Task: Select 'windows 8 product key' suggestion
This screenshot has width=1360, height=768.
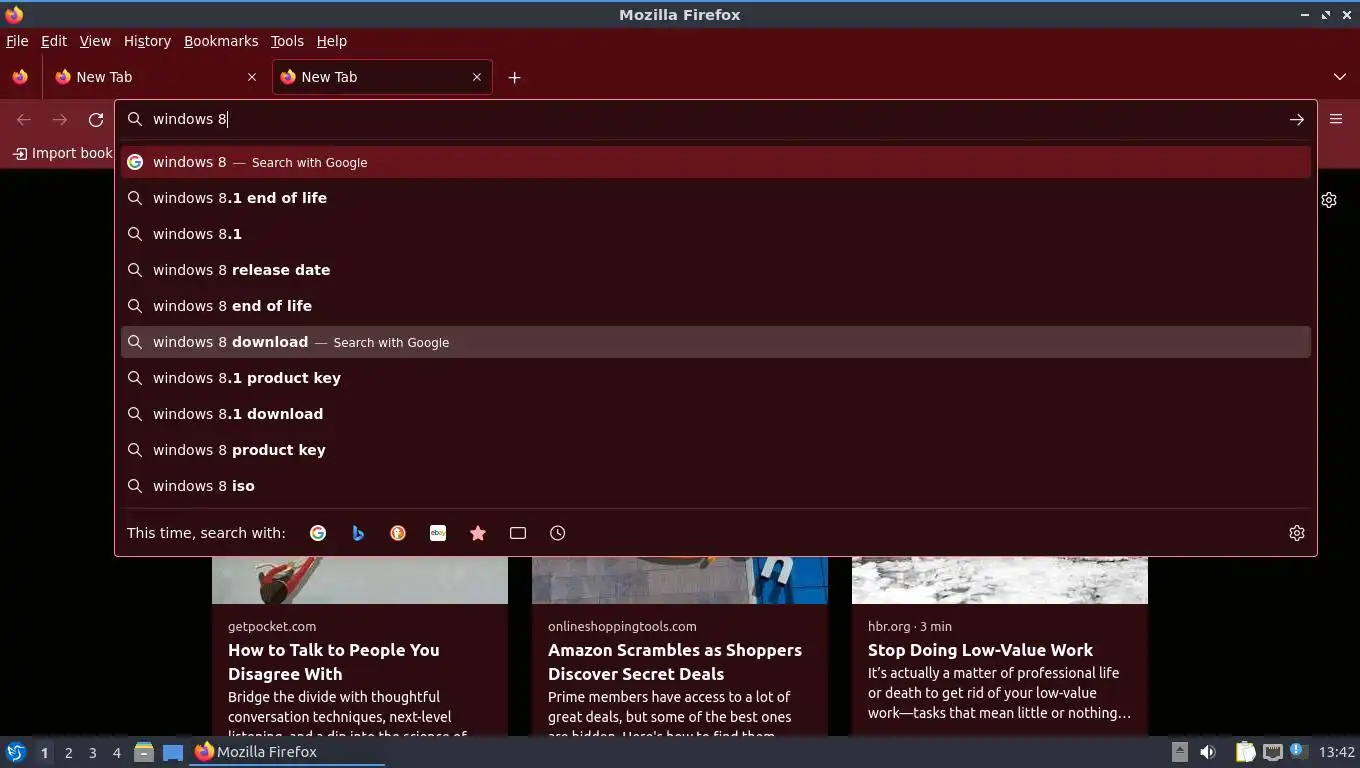Action: click(716, 450)
